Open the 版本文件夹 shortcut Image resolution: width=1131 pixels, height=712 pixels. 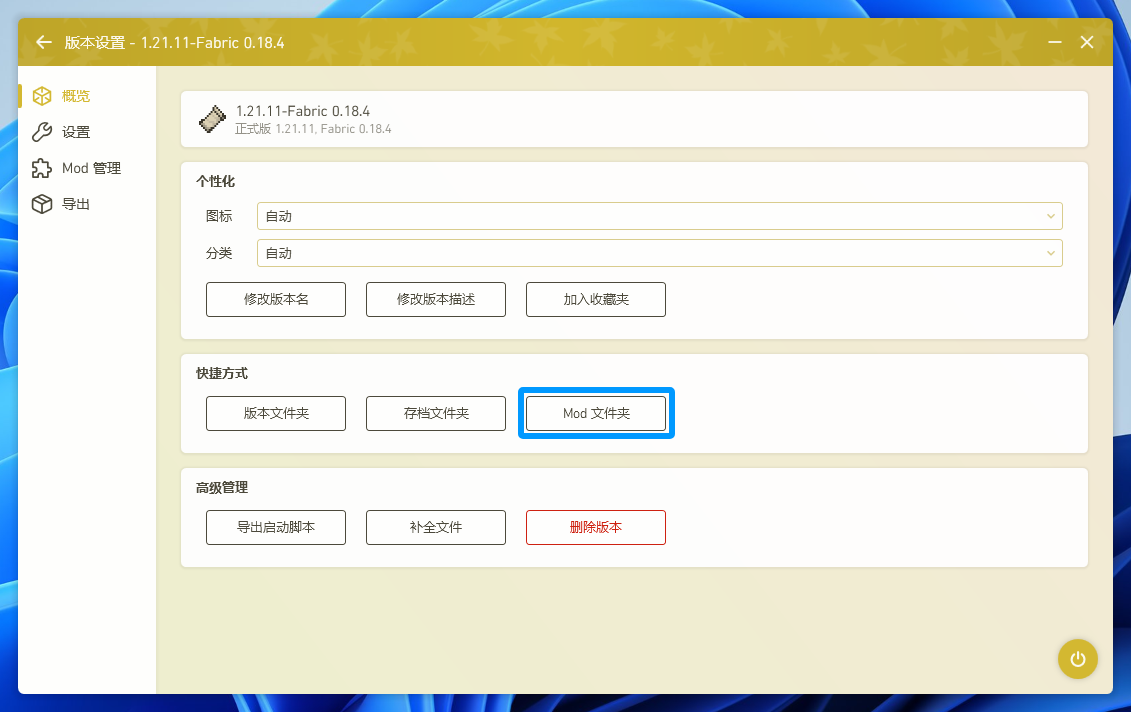(276, 413)
